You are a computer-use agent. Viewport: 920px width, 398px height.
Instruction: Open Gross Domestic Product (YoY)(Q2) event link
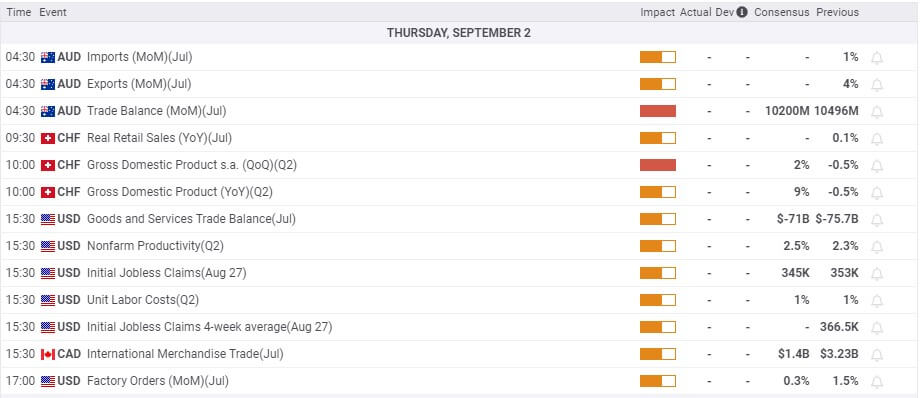click(180, 192)
